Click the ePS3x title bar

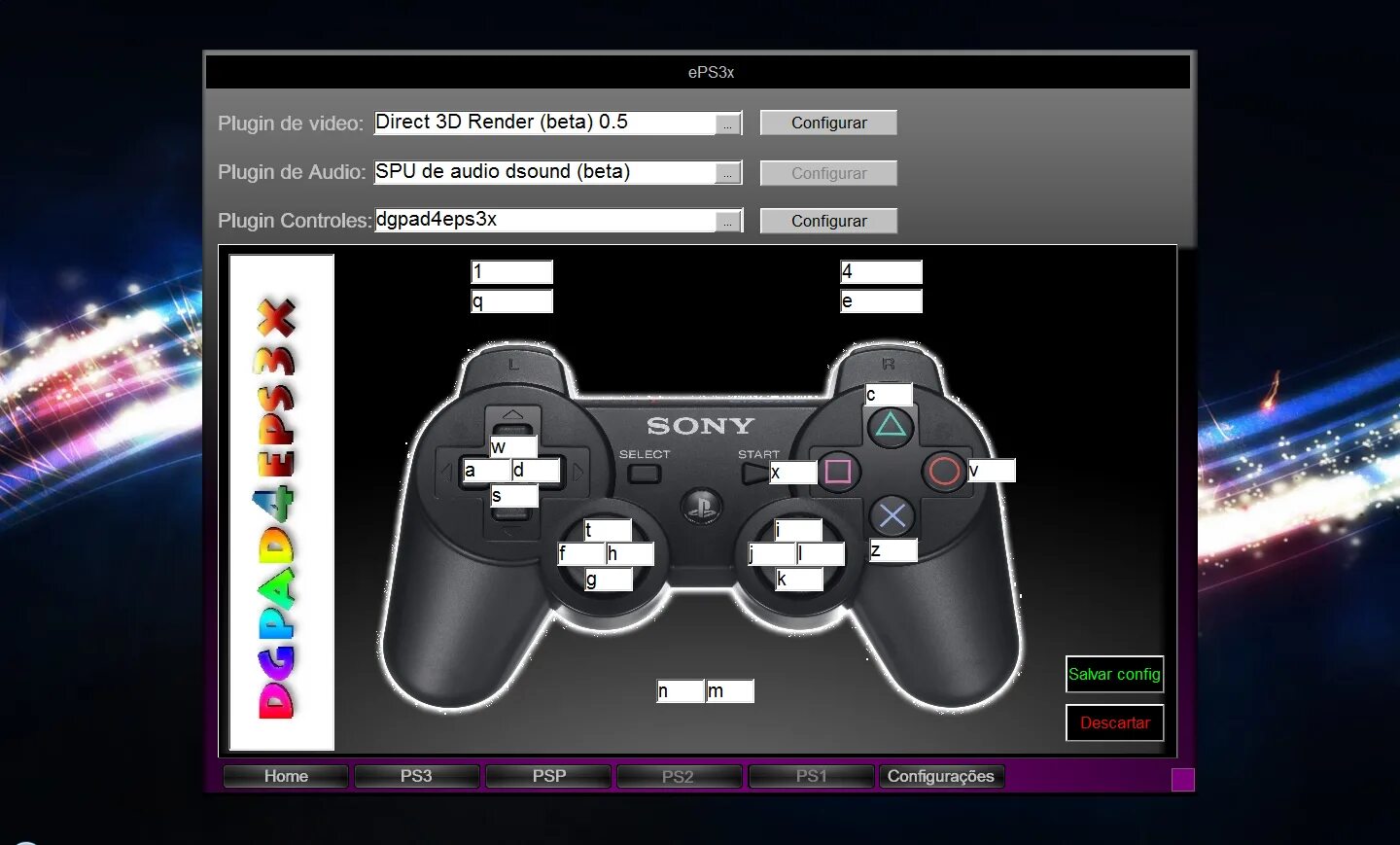pos(698,72)
